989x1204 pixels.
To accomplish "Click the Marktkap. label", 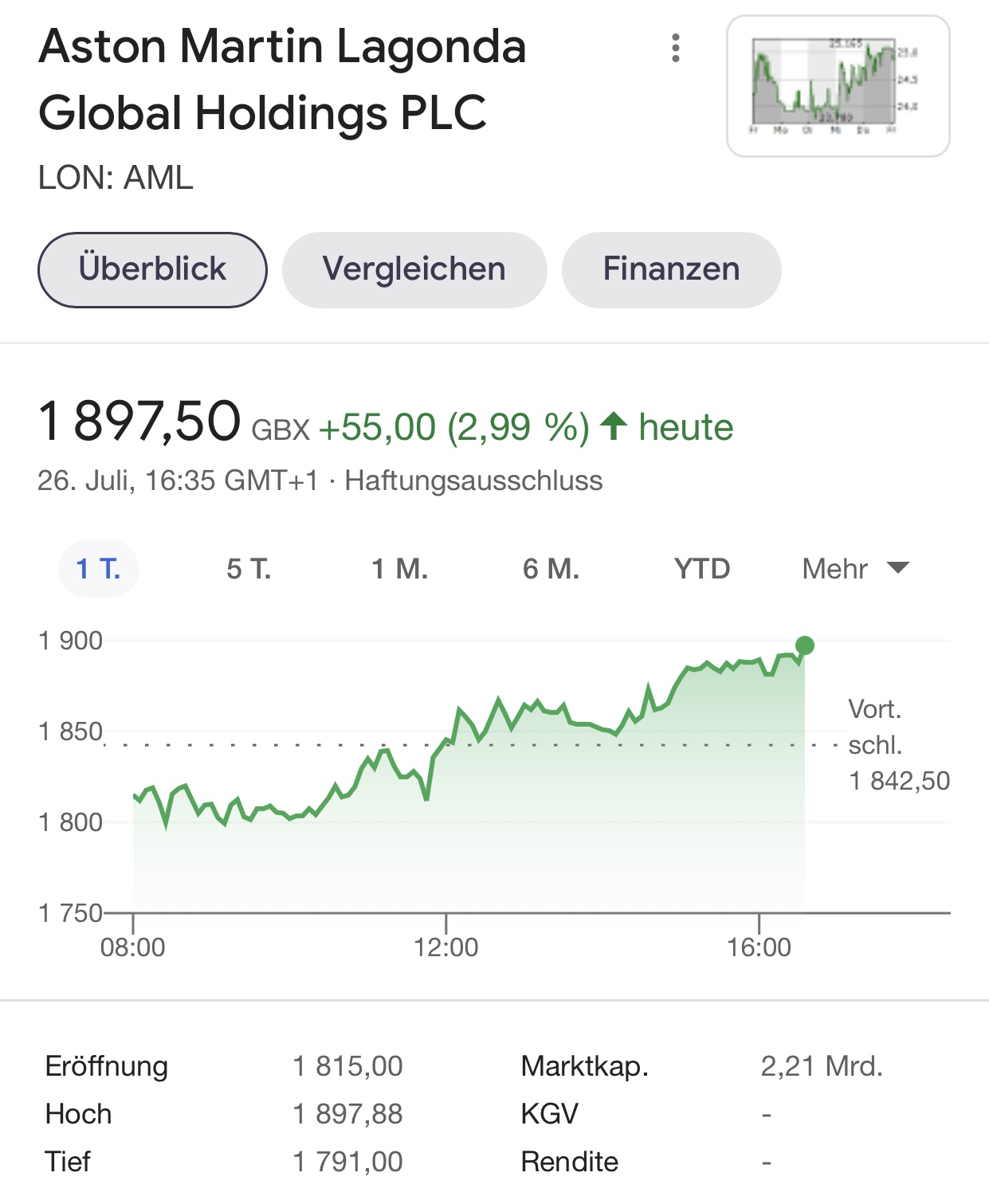I will 584,1066.
